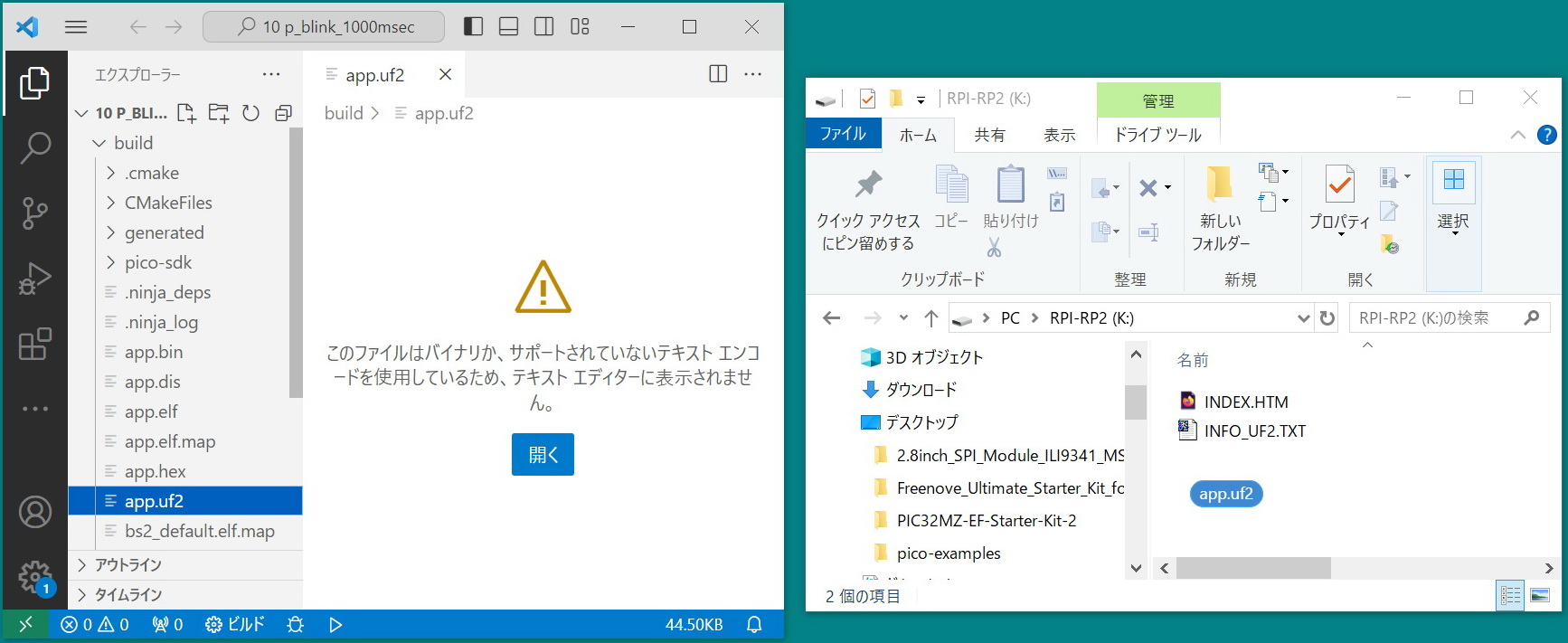This screenshot has height=643, width=1568.
Task: Click the ビルド button in status bar
Action: point(235,624)
